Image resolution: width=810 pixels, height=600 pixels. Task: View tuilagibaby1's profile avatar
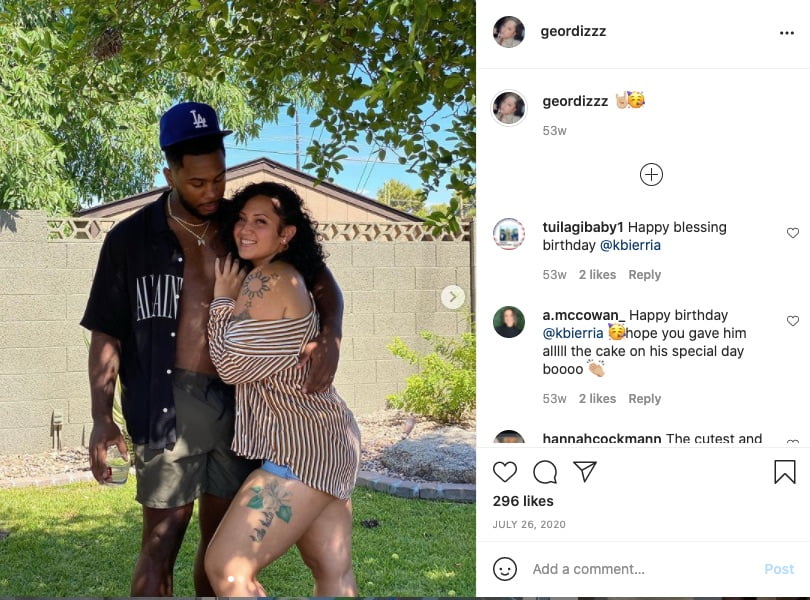[509, 234]
